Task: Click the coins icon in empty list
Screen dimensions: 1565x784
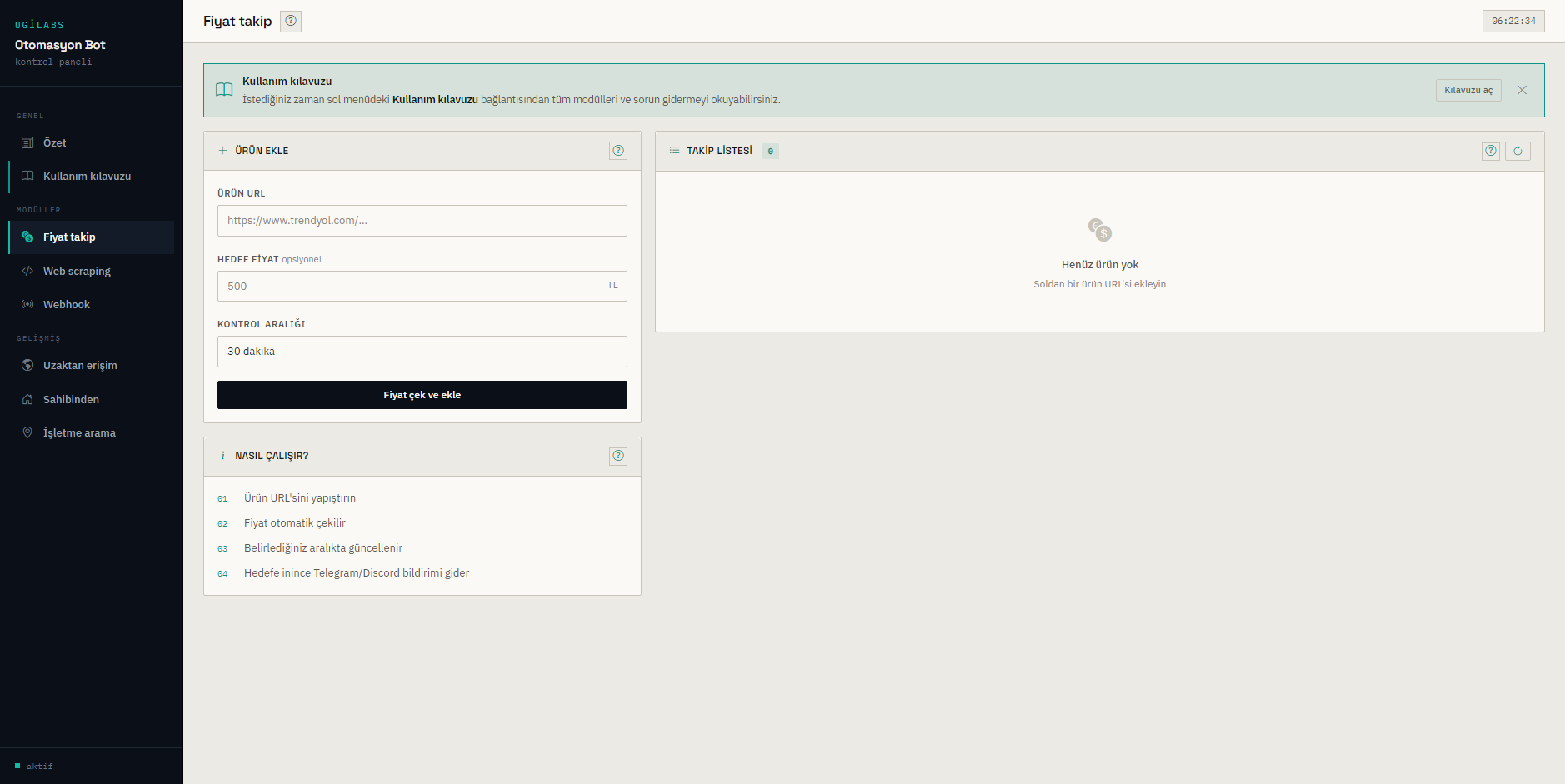Action: click(x=1100, y=229)
